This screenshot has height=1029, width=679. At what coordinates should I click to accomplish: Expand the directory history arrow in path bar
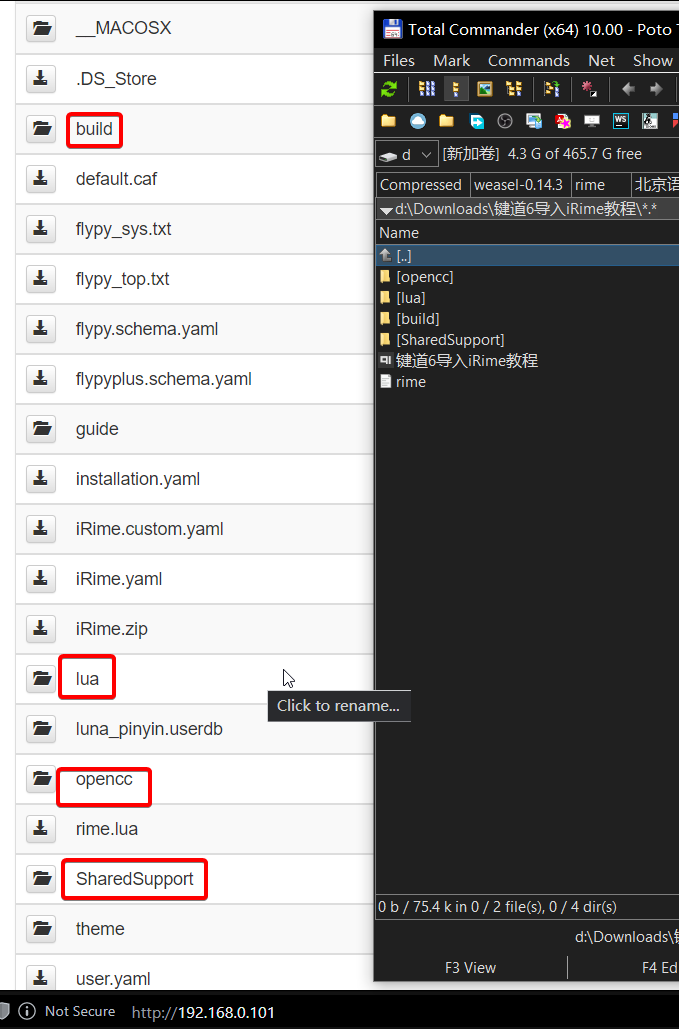pos(386,210)
